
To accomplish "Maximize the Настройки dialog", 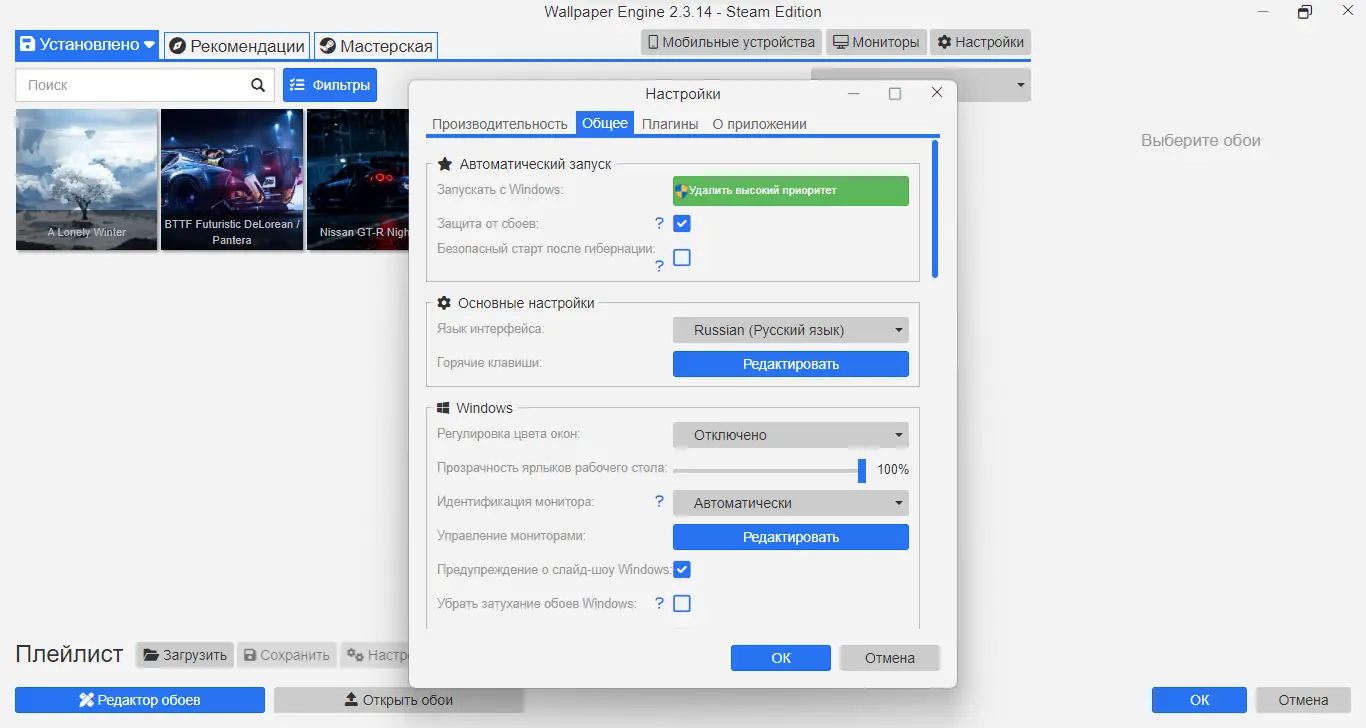I will pyautogui.click(x=895, y=93).
